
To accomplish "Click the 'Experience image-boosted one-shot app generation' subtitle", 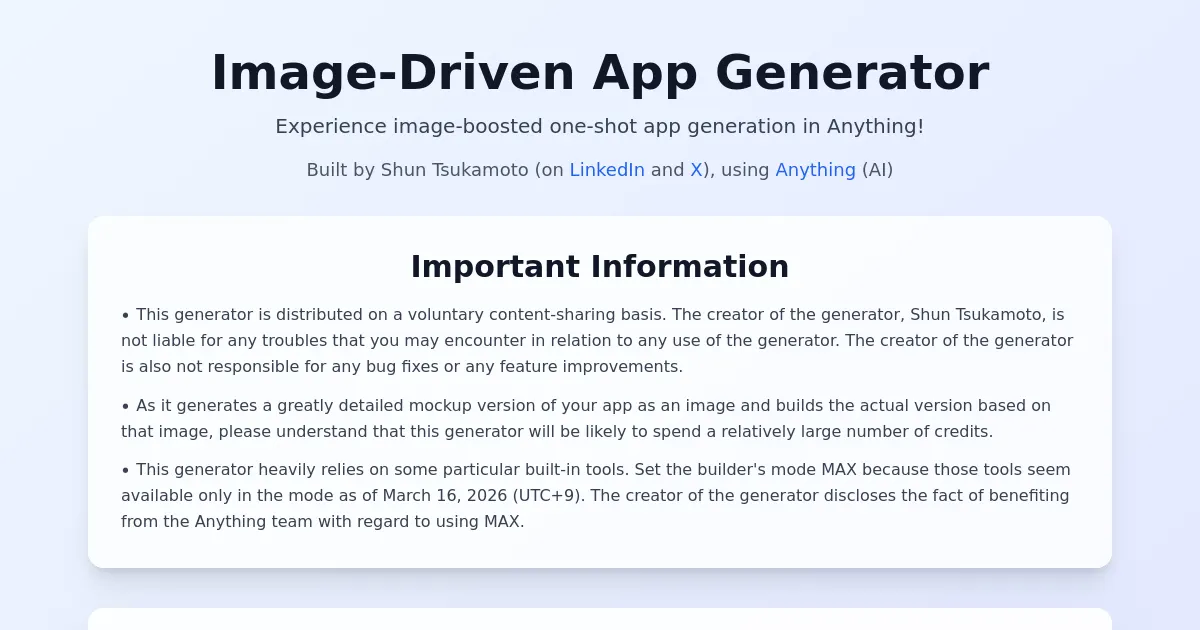I will point(600,126).
